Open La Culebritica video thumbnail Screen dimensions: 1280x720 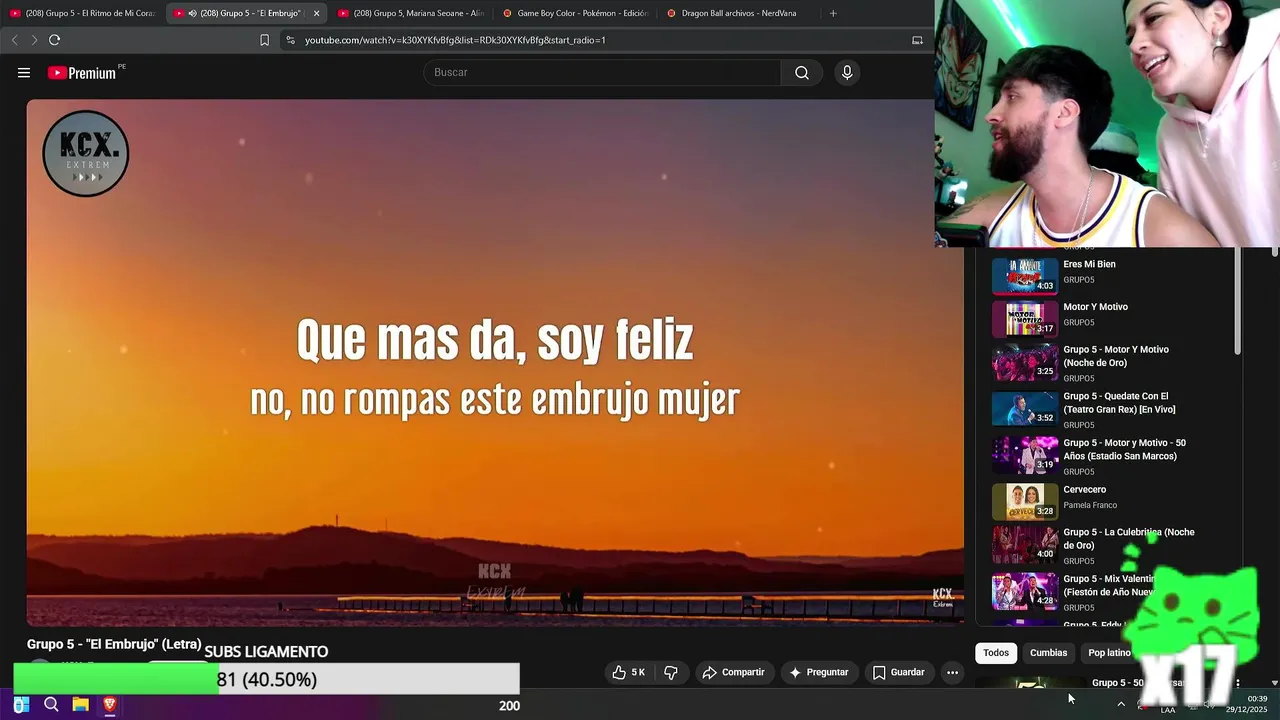(x=1025, y=545)
